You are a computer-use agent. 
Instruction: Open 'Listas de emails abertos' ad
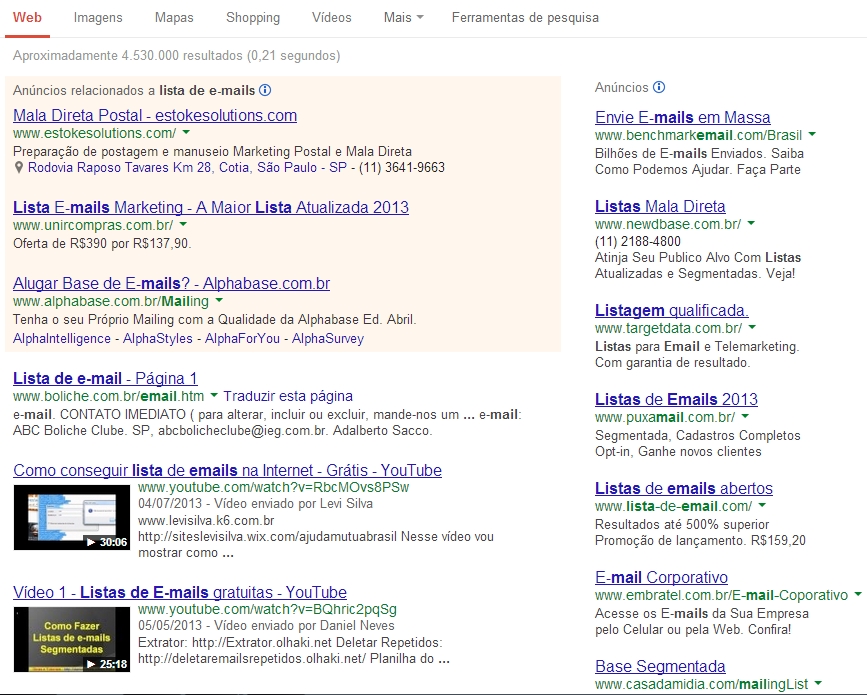[x=683, y=488]
